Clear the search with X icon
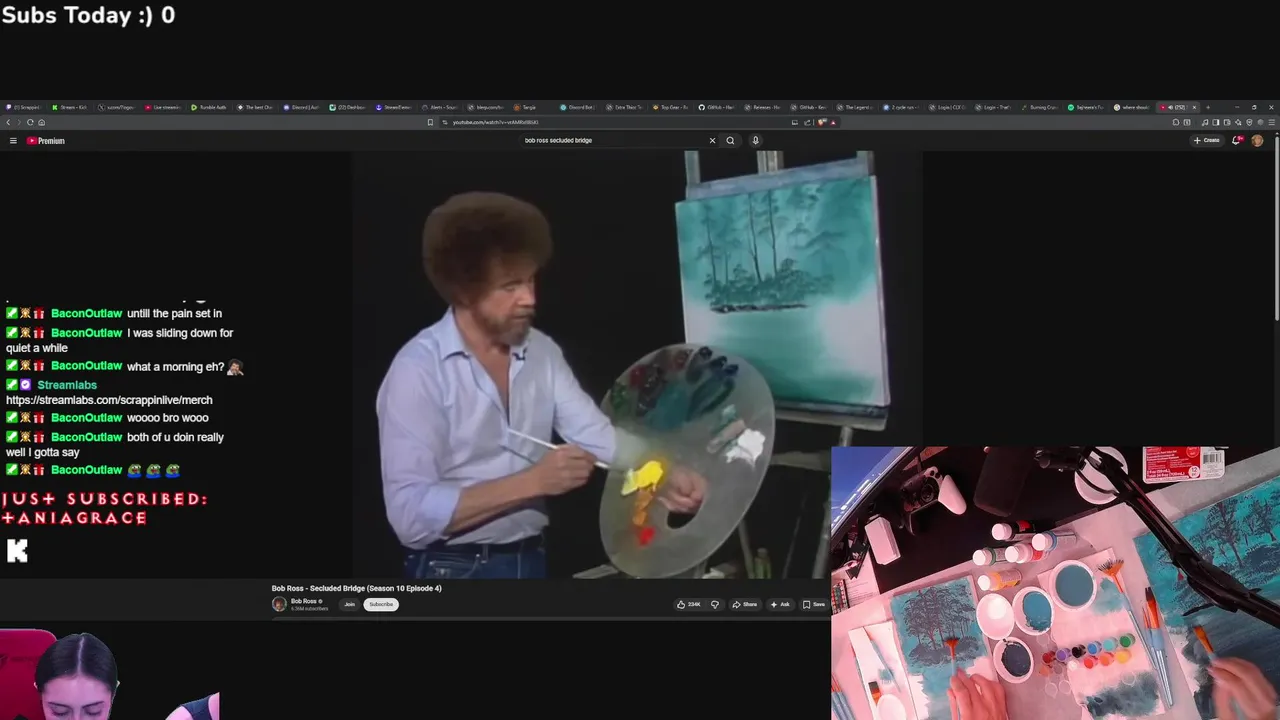Viewport: 1280px width, 720px height. pos(712,140)
